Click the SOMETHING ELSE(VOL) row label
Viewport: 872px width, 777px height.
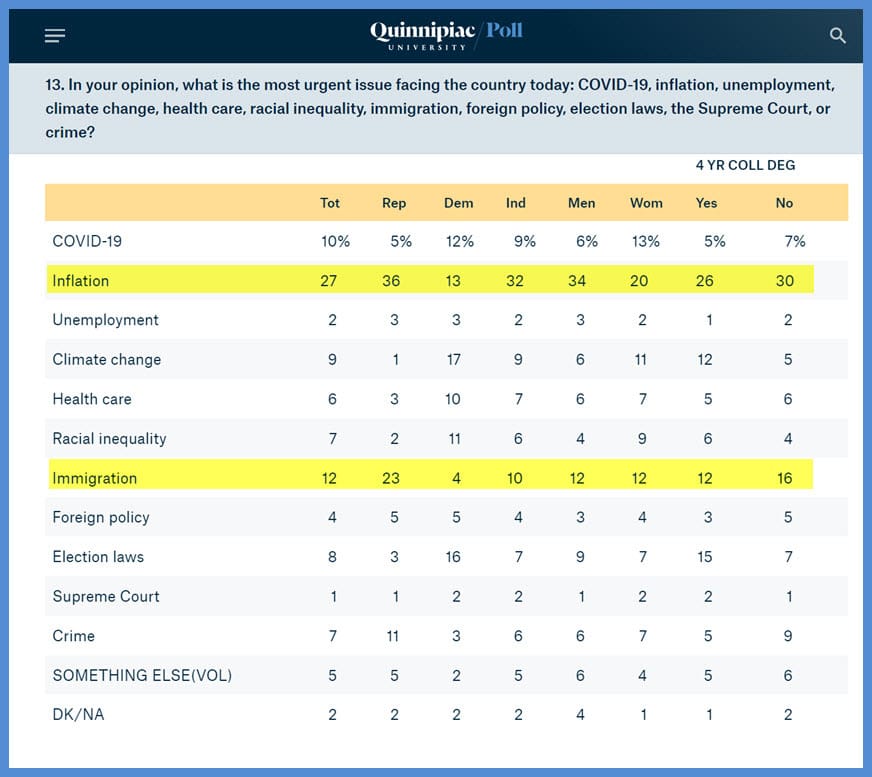point(142,676)
